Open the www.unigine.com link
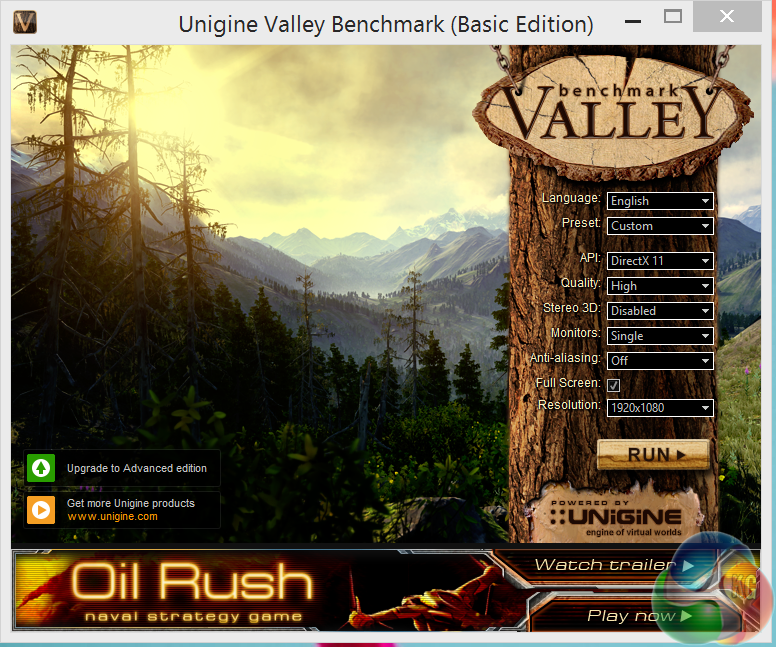The image size is (776, 647). click(x=112, y=516)
